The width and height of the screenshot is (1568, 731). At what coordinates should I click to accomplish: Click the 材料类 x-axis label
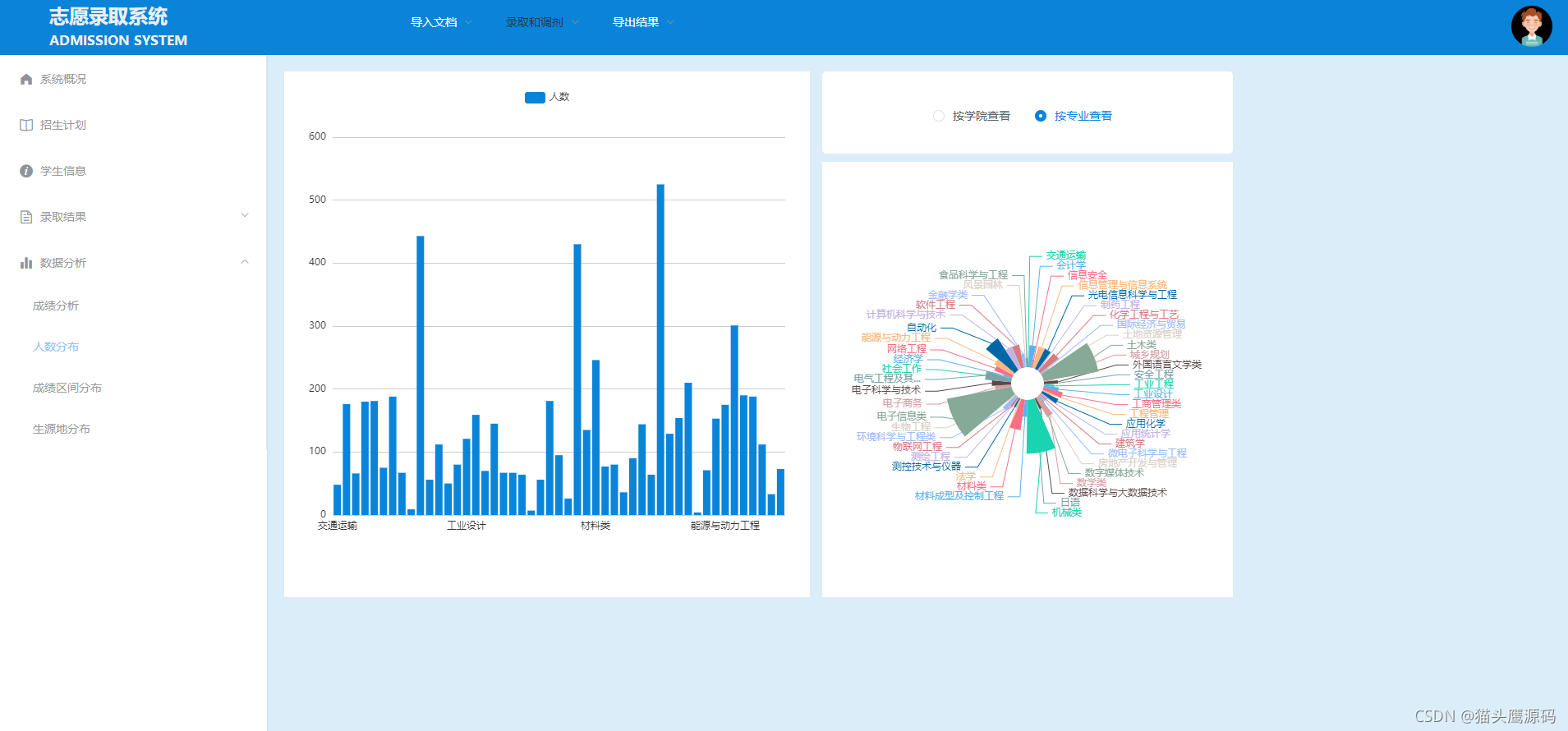coord(595,526)
